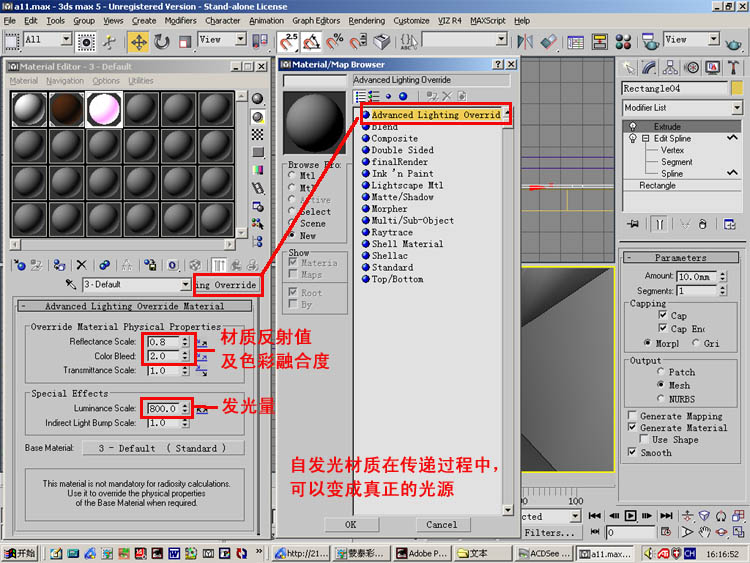
Task: Click the Luminance Scale value field
Action: click(163, 408)
